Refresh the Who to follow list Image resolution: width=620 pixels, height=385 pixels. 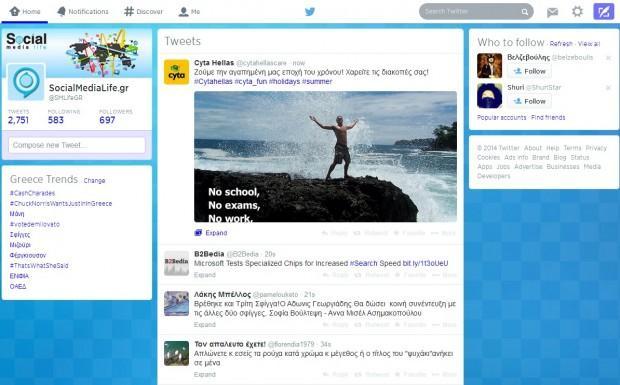click(x=561, y=44)
